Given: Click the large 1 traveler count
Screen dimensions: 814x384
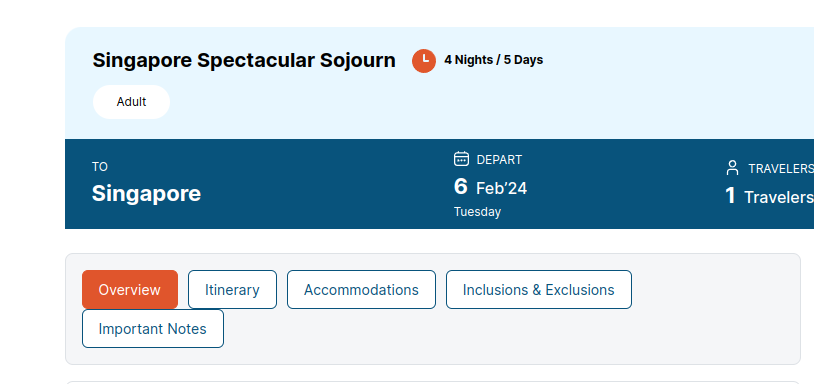Looking at the screenshot, I should click(730, 196).
